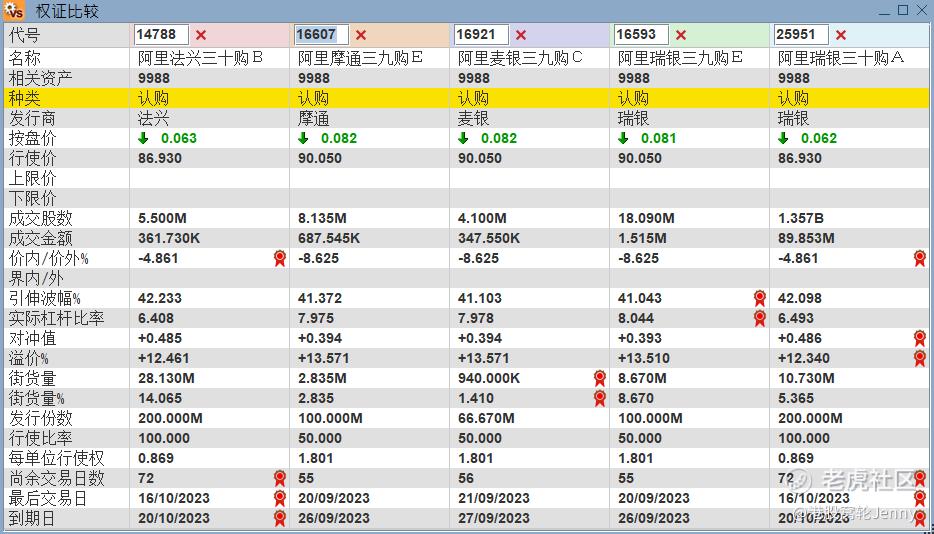The height and width of the screenshot is (534, 934).
Task: Remove warrant 16607 with red X
Action: point(361,35)
